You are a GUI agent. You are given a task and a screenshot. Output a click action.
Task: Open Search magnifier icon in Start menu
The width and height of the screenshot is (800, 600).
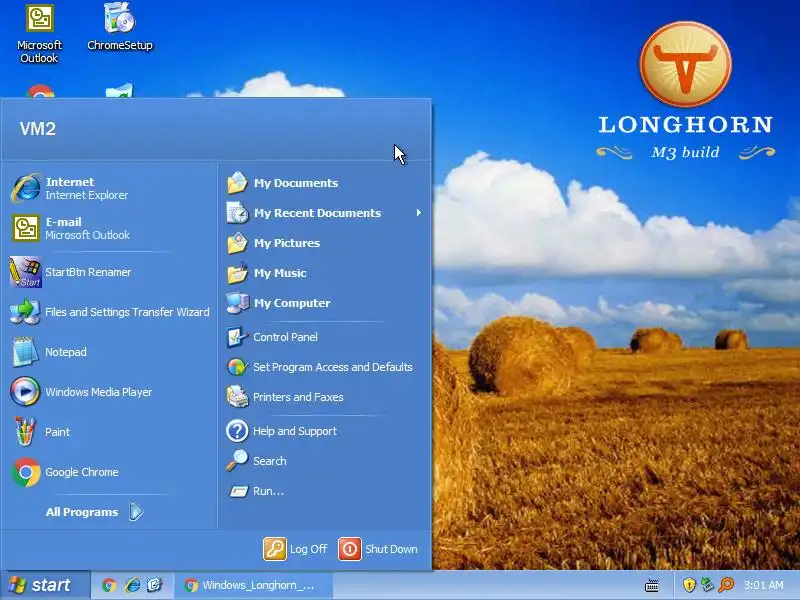pos(237,460)
